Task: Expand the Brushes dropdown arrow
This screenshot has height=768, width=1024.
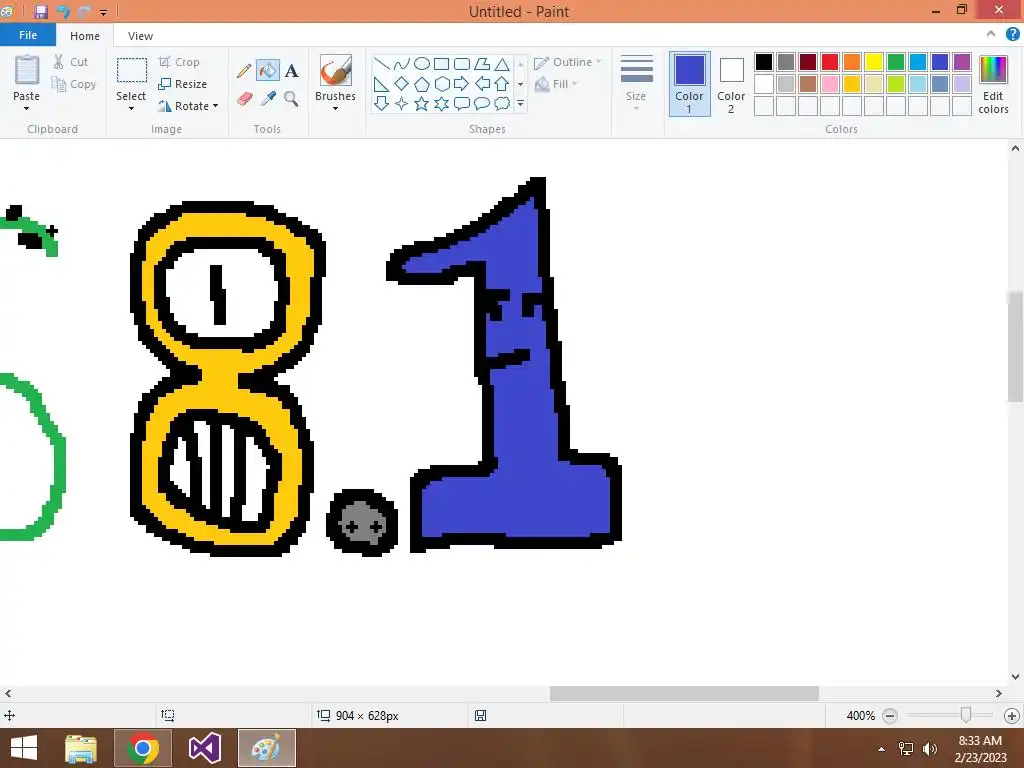Action: tap(336, 108)
